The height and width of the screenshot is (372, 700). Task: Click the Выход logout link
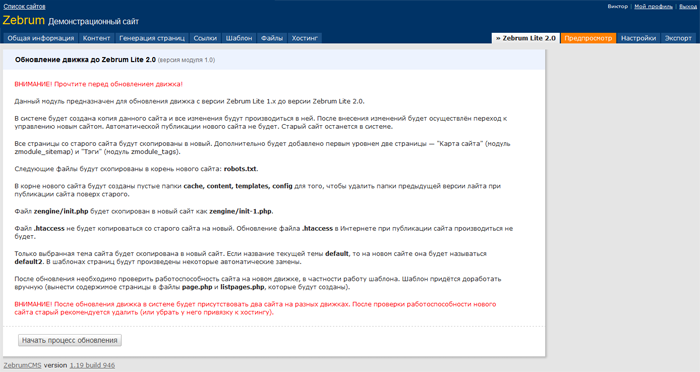point(688,7)
